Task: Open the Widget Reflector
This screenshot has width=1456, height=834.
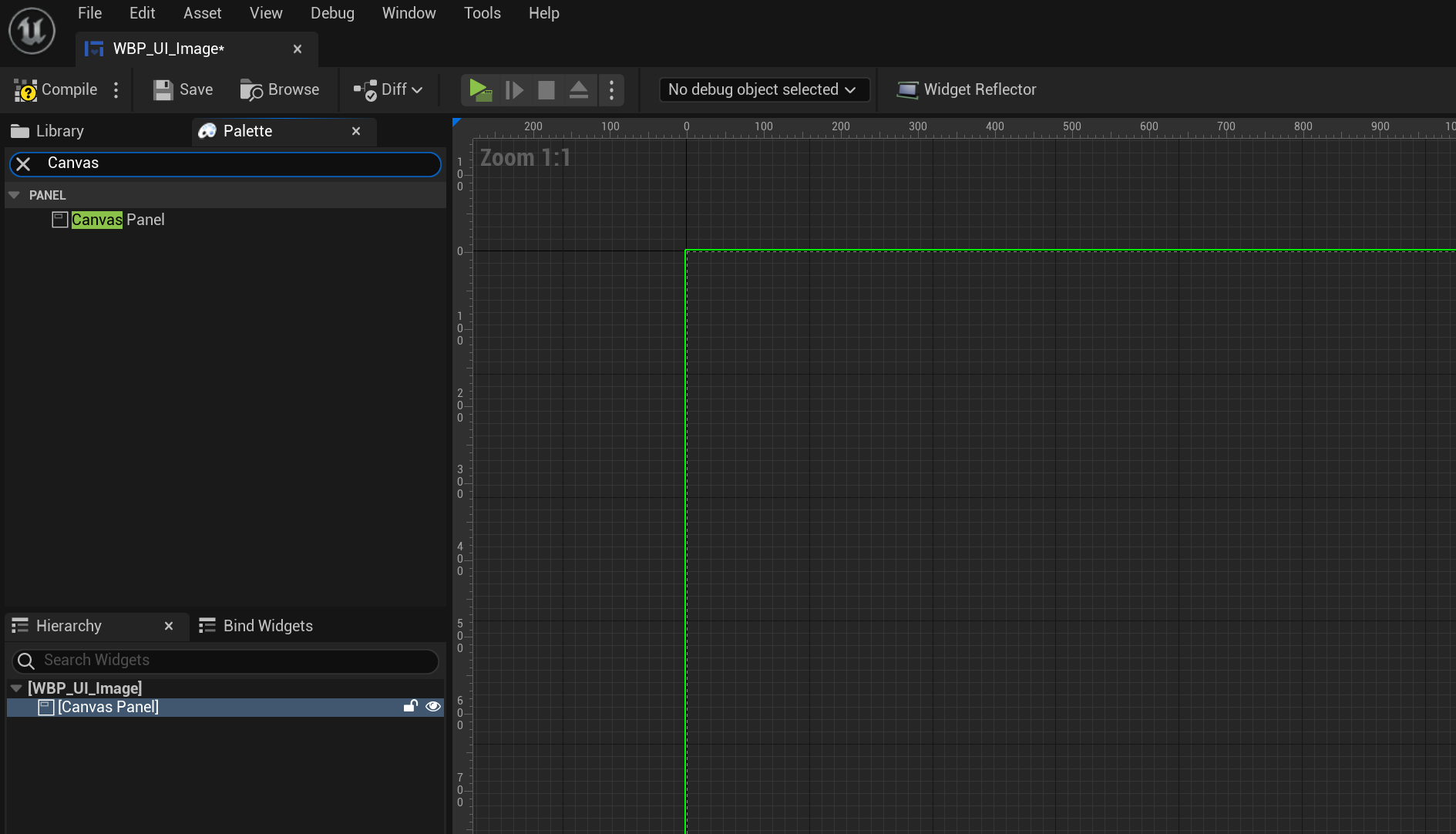Action: [967, 89]
